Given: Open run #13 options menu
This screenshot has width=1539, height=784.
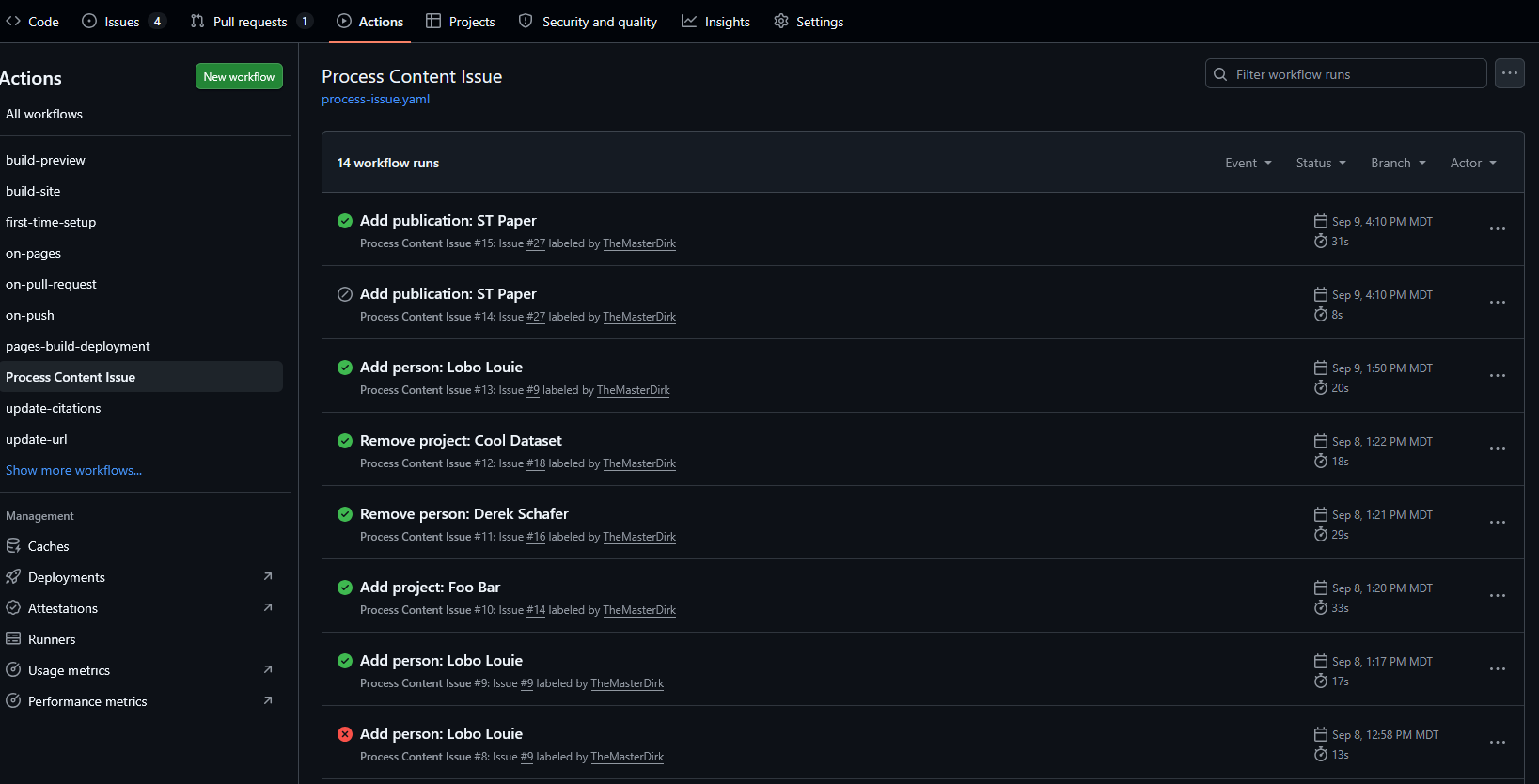Looking at the screenshot, I should click(x=1498, y=376).
